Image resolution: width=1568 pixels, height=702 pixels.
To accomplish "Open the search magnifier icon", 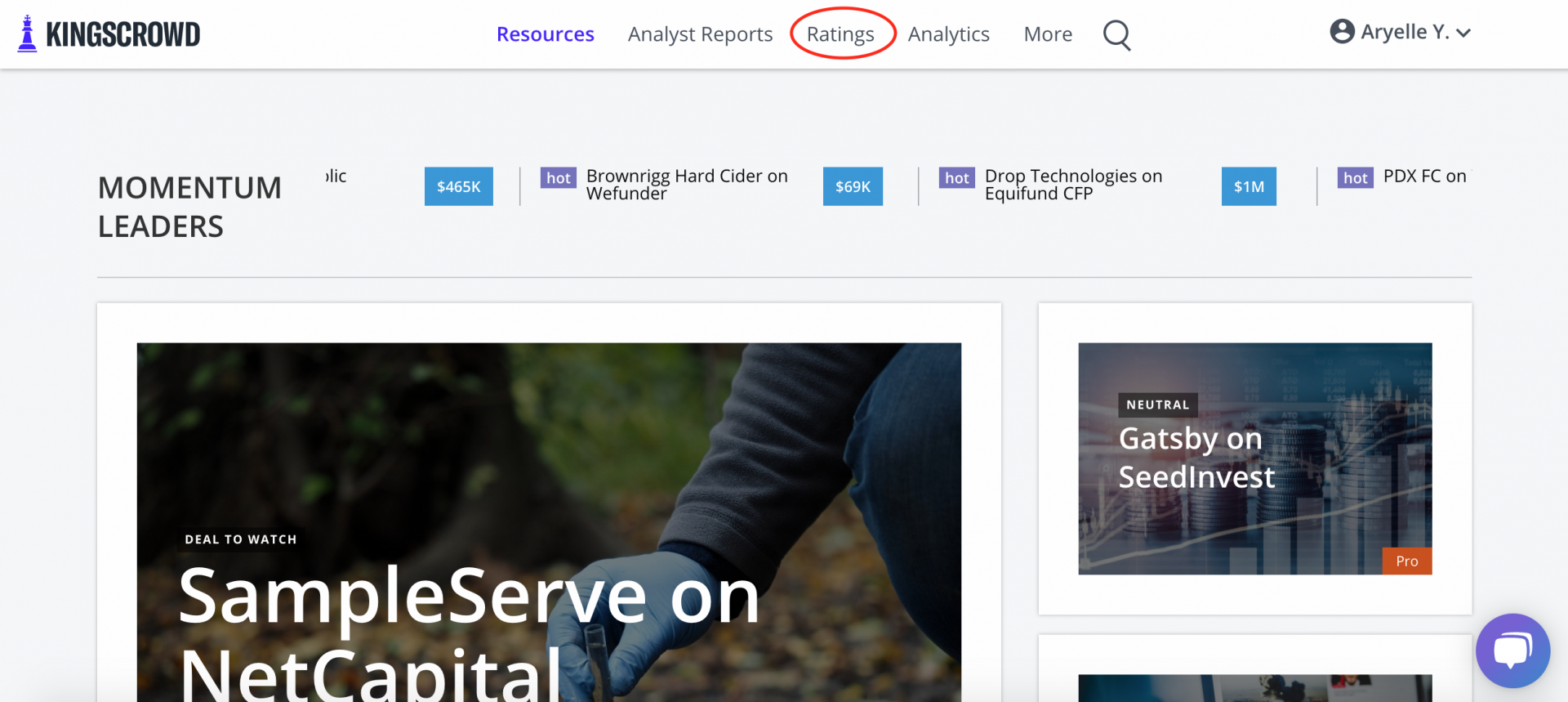I will click(1116, 34).
